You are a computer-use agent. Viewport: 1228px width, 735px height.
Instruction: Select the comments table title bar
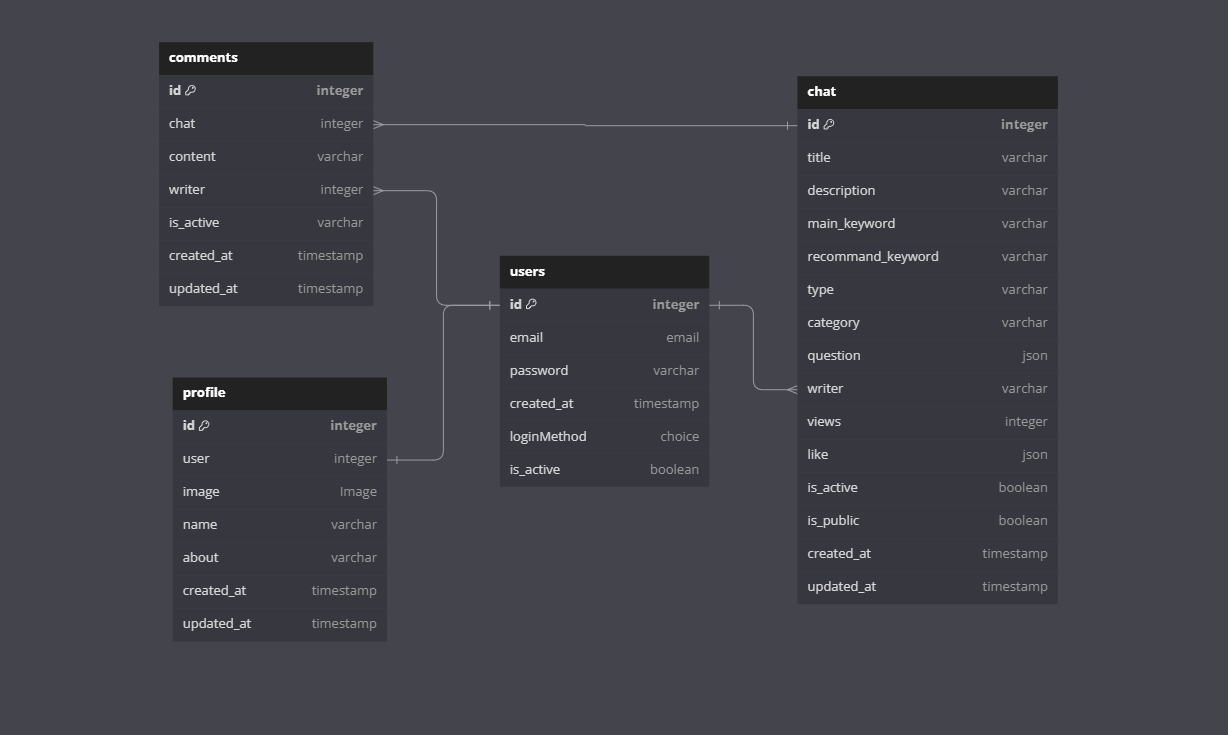point(266,58)
